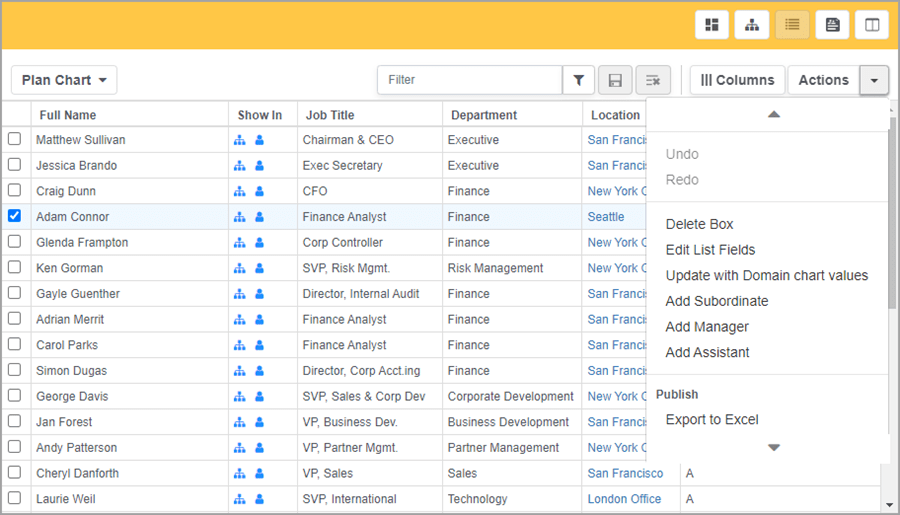Check the Gayle Guenther row checkbox
900x515 pixels.
click(x=14, y=293)
